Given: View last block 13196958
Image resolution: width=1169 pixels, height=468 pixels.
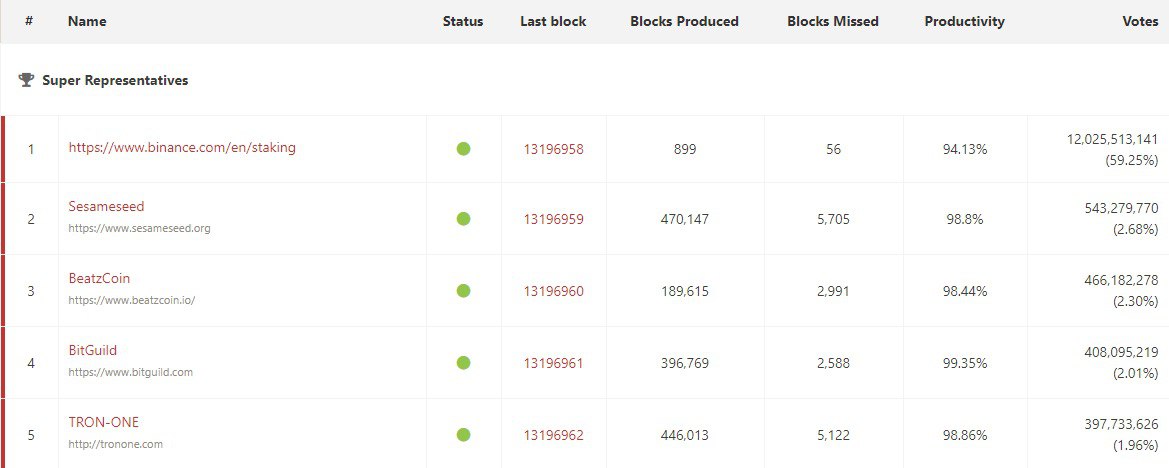Looking at the screenshot, I should [x=553, y=149].
